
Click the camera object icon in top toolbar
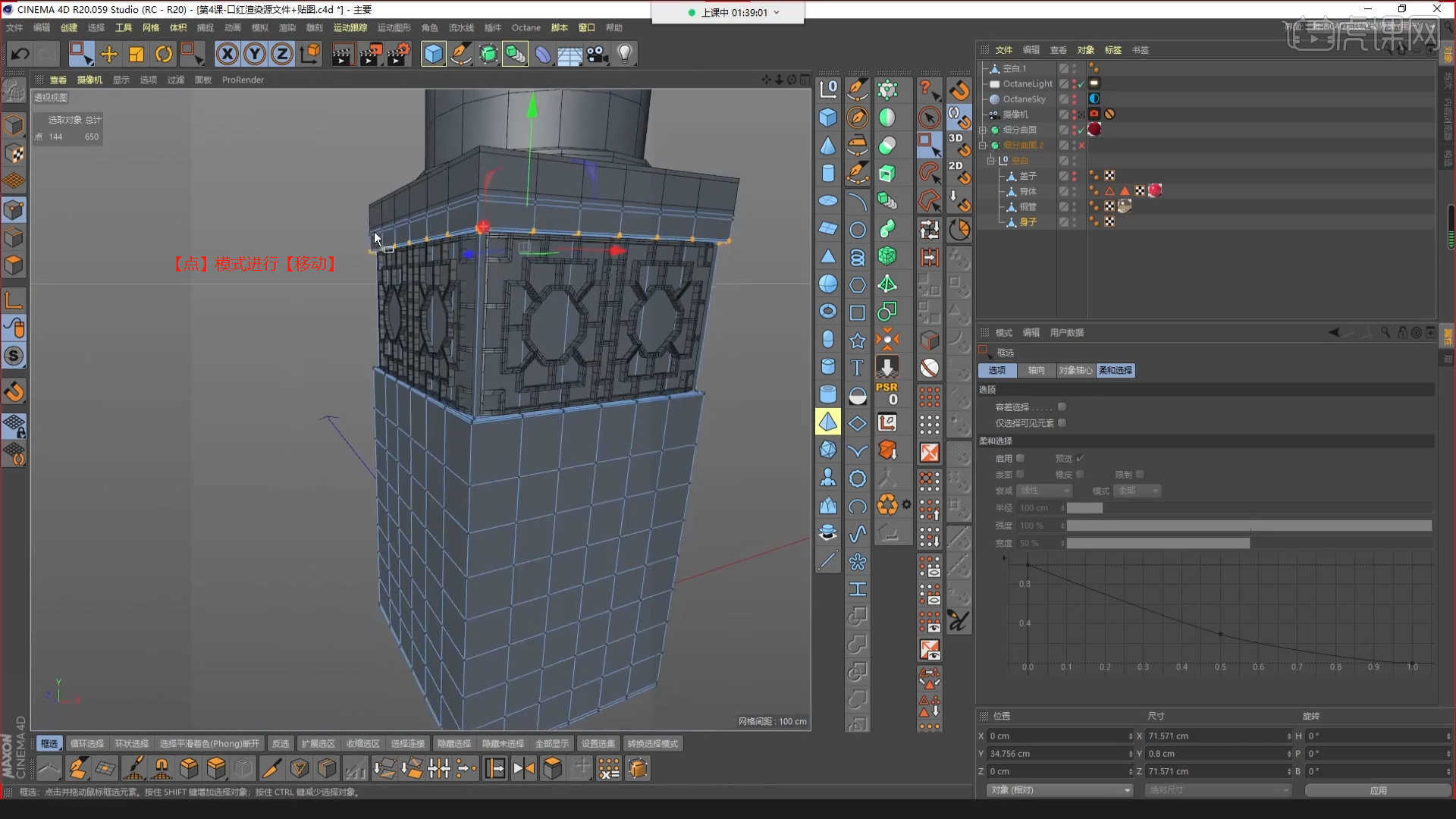click(597, 54)
